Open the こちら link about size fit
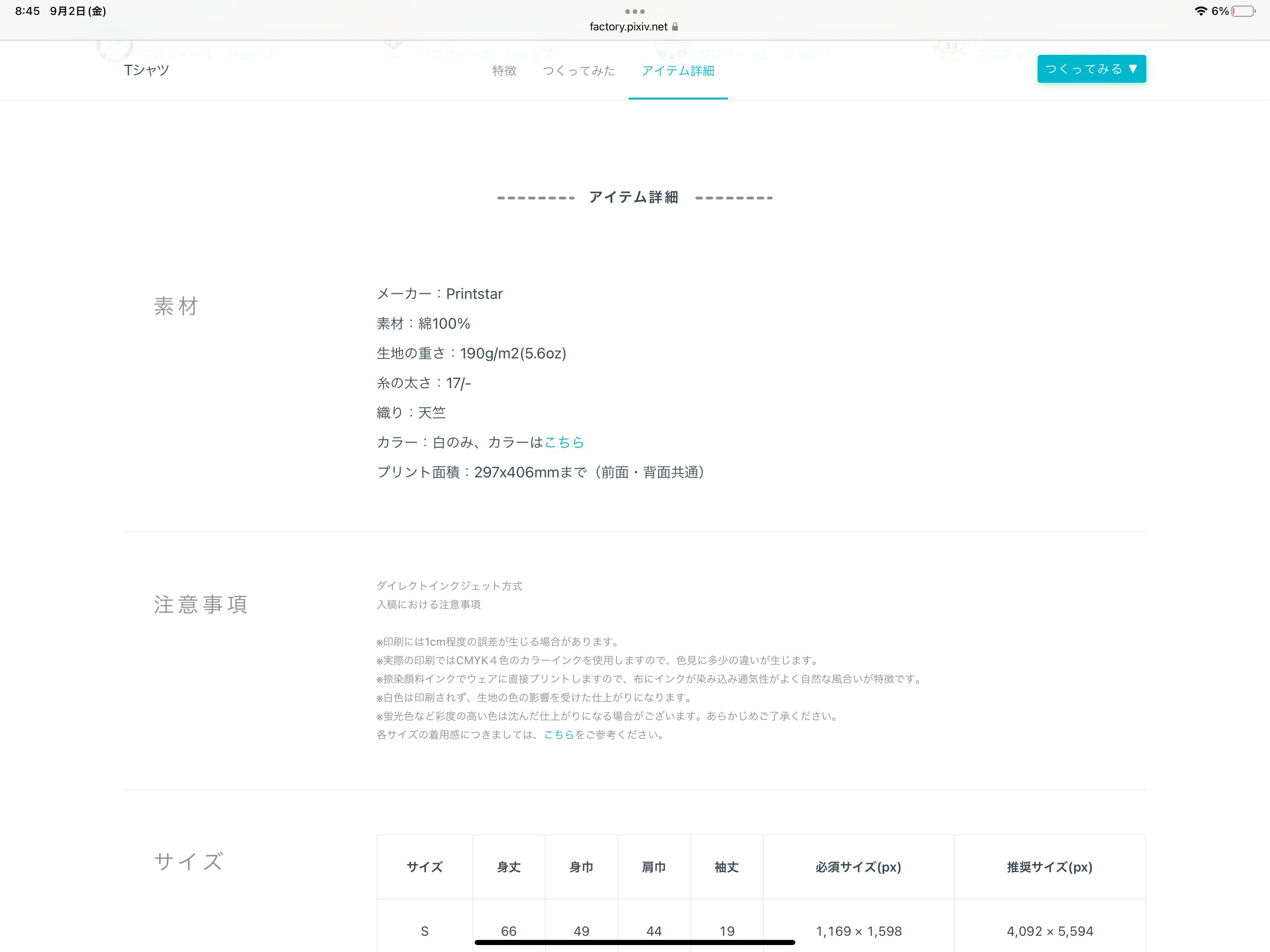 [559, 734]
